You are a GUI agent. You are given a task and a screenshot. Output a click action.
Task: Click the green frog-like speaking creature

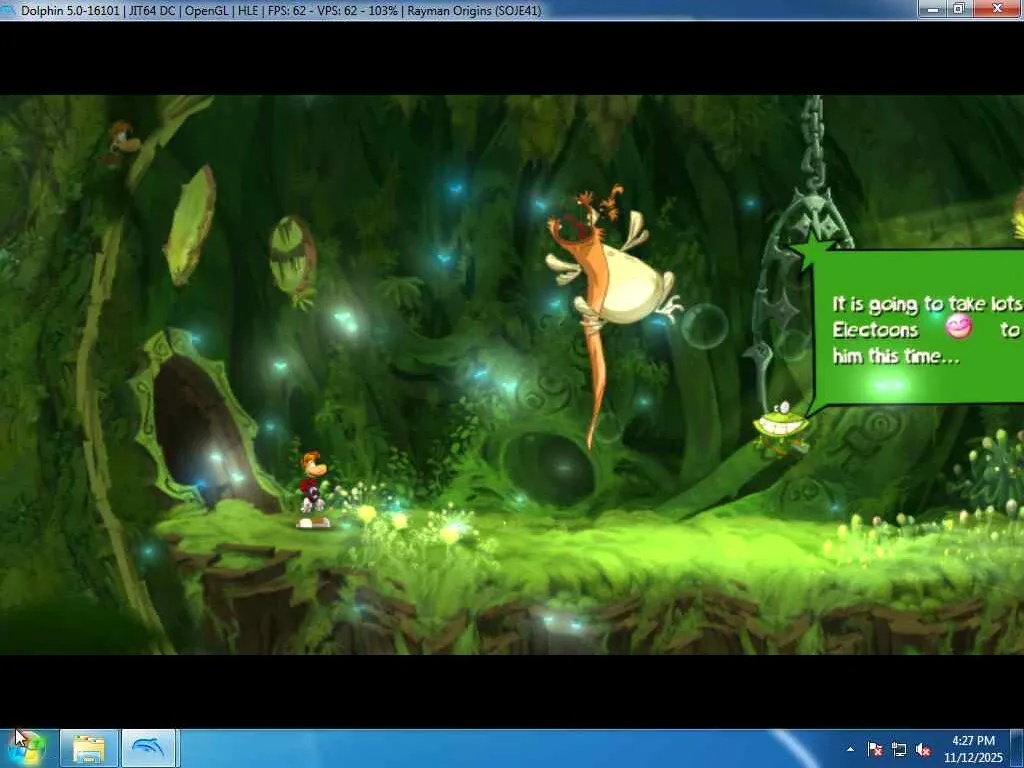(x=780, y=429)
